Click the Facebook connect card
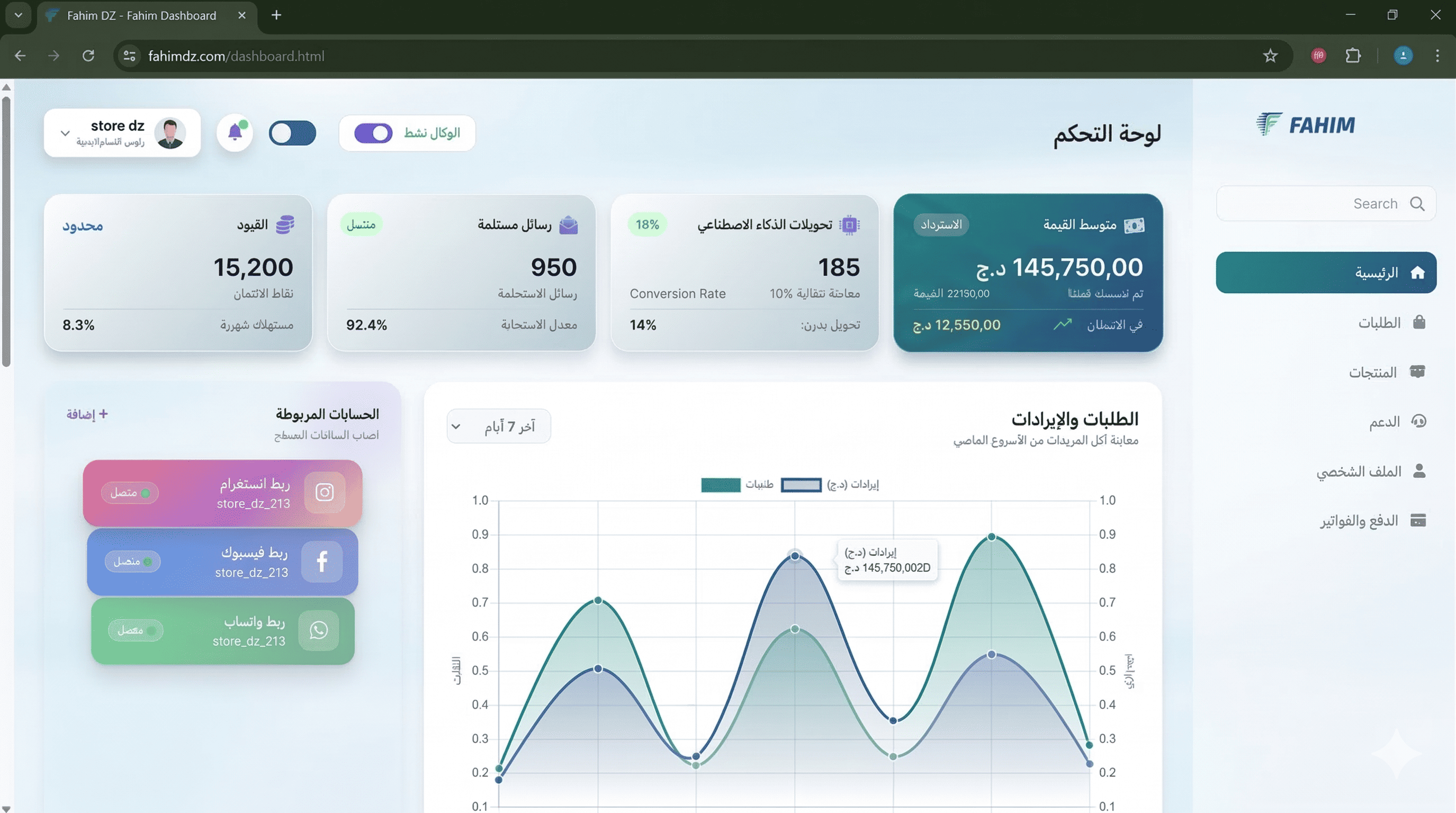 pos(223,562)
